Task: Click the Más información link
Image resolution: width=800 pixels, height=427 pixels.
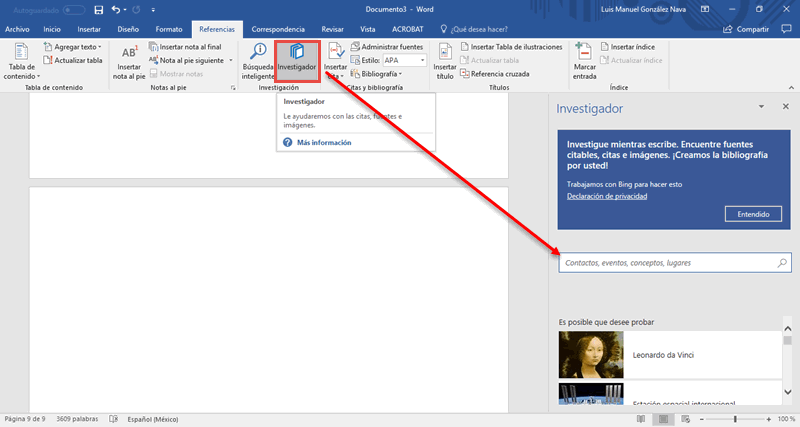Action: pyautogui.click(x=323, y=143)
